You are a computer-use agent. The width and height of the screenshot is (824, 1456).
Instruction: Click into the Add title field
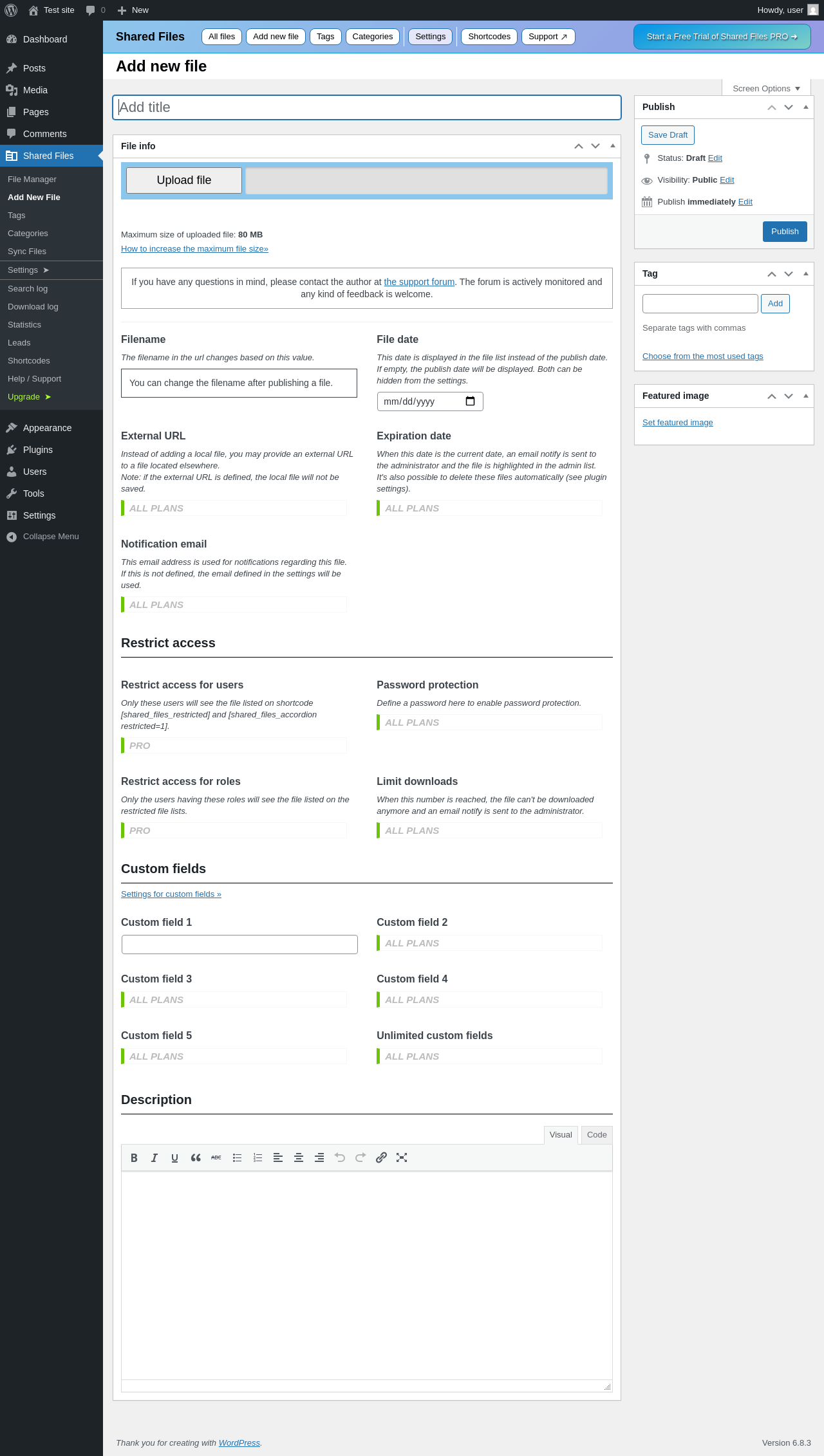point(367,107)
